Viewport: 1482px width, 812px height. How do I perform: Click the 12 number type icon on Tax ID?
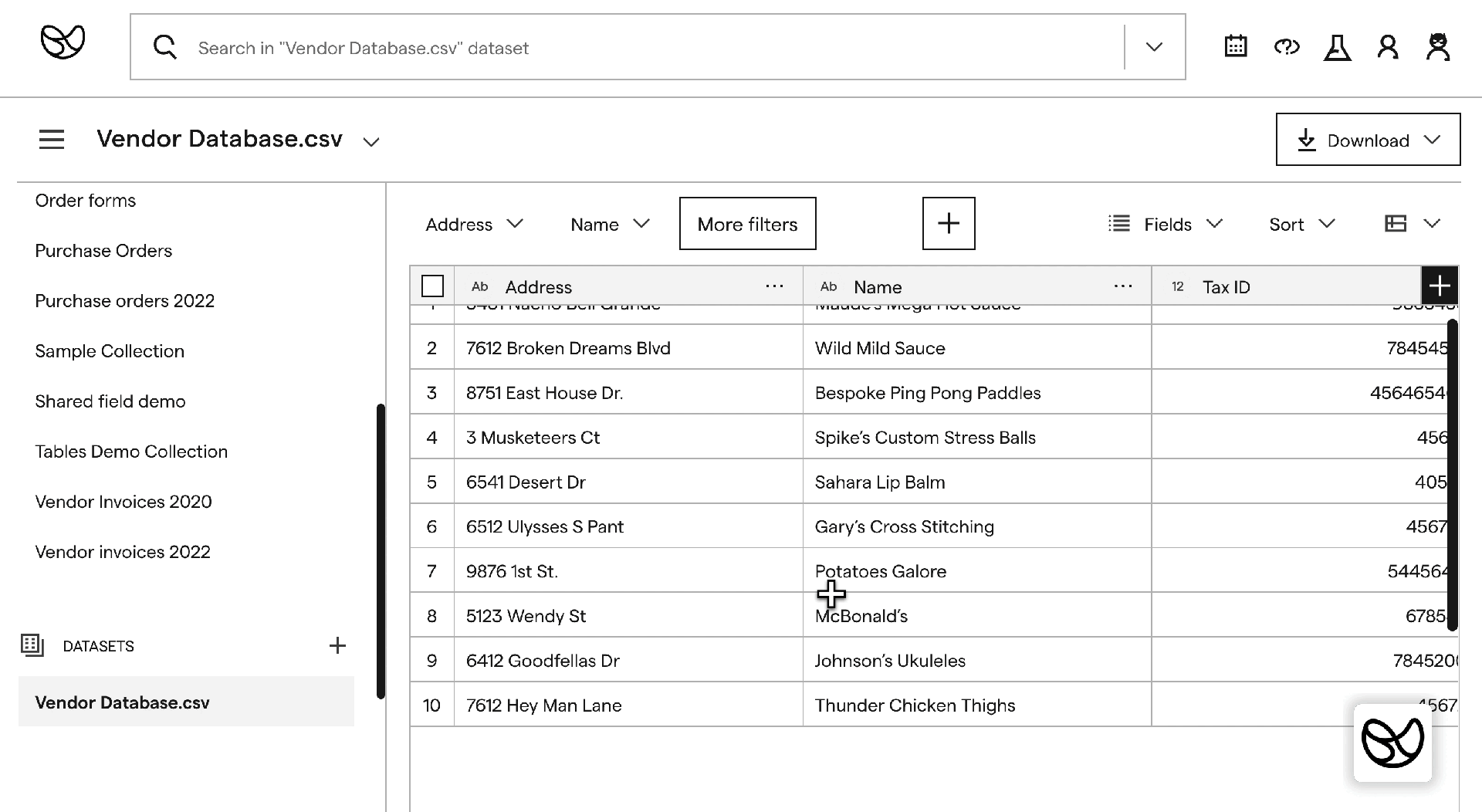point(1178,286)
